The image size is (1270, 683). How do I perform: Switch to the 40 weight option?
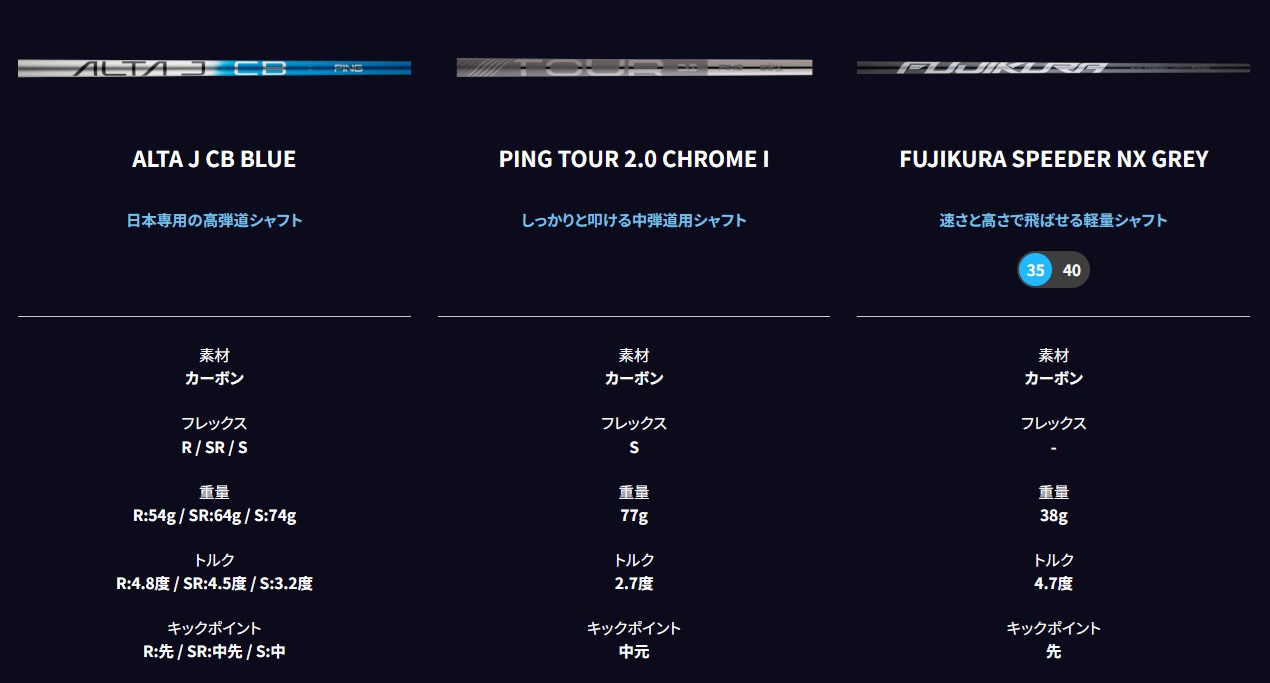pos(1071,270)
